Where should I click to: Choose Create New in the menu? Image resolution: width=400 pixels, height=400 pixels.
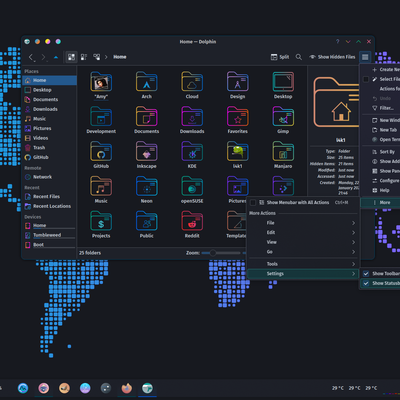coord(380,69)
